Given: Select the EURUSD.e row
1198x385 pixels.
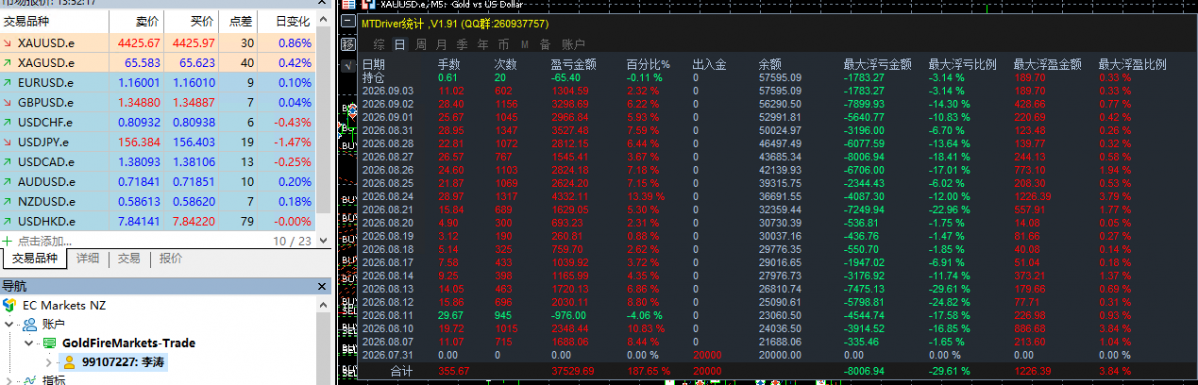Looking at the screenshot, I should (x=157, y=82).
